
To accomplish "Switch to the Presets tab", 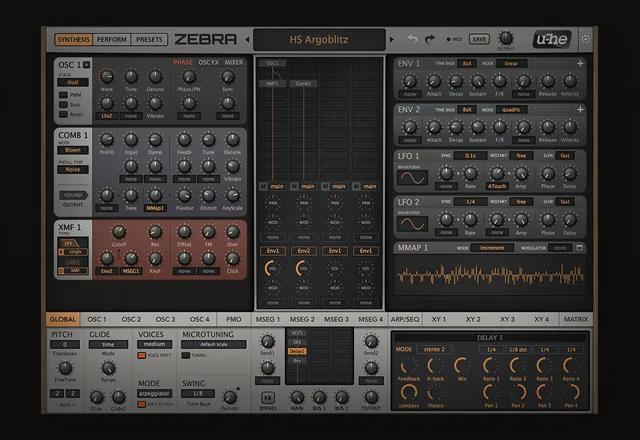I will tap(149, 40).
